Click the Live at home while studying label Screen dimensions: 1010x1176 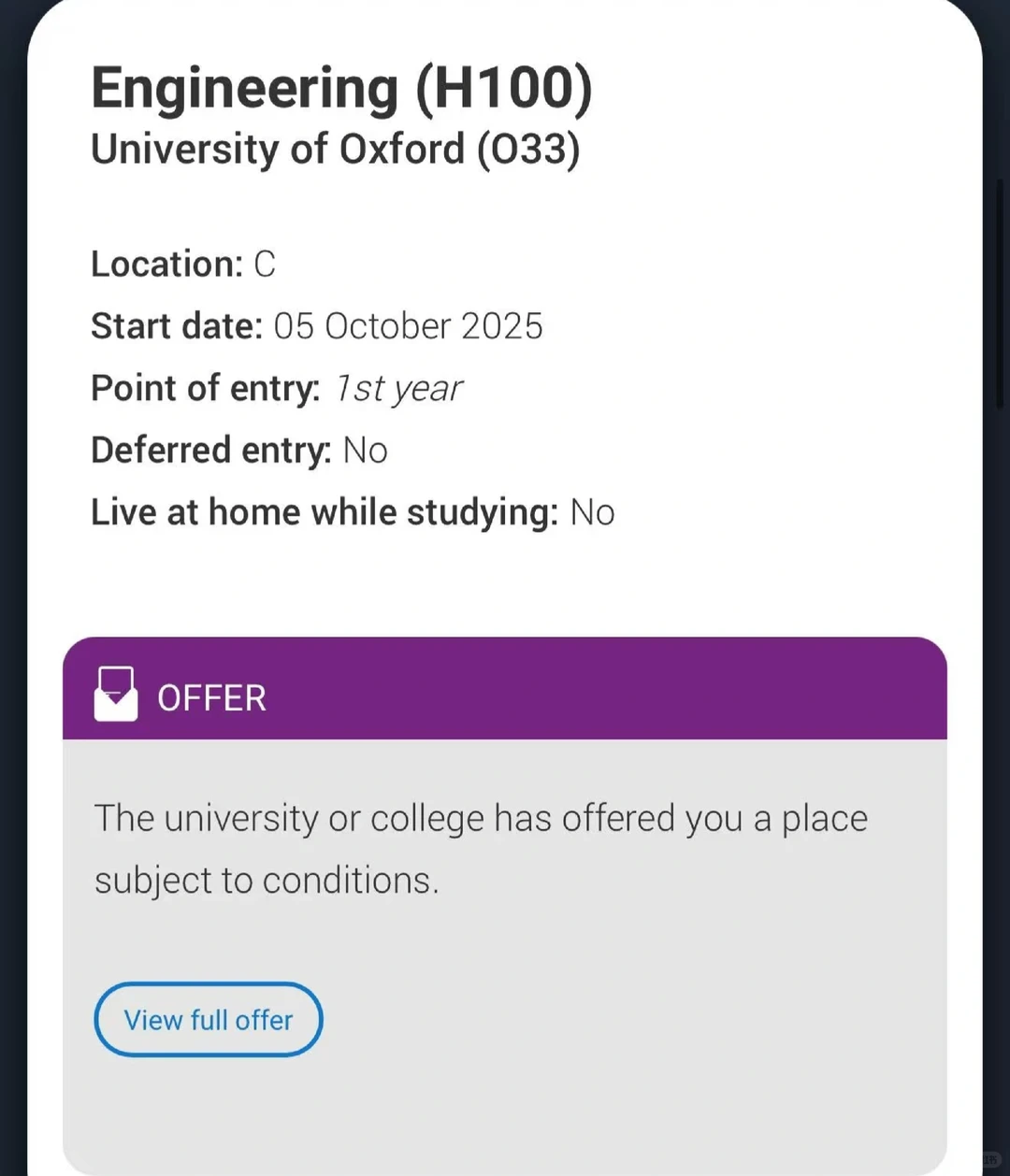pos(325,512)
